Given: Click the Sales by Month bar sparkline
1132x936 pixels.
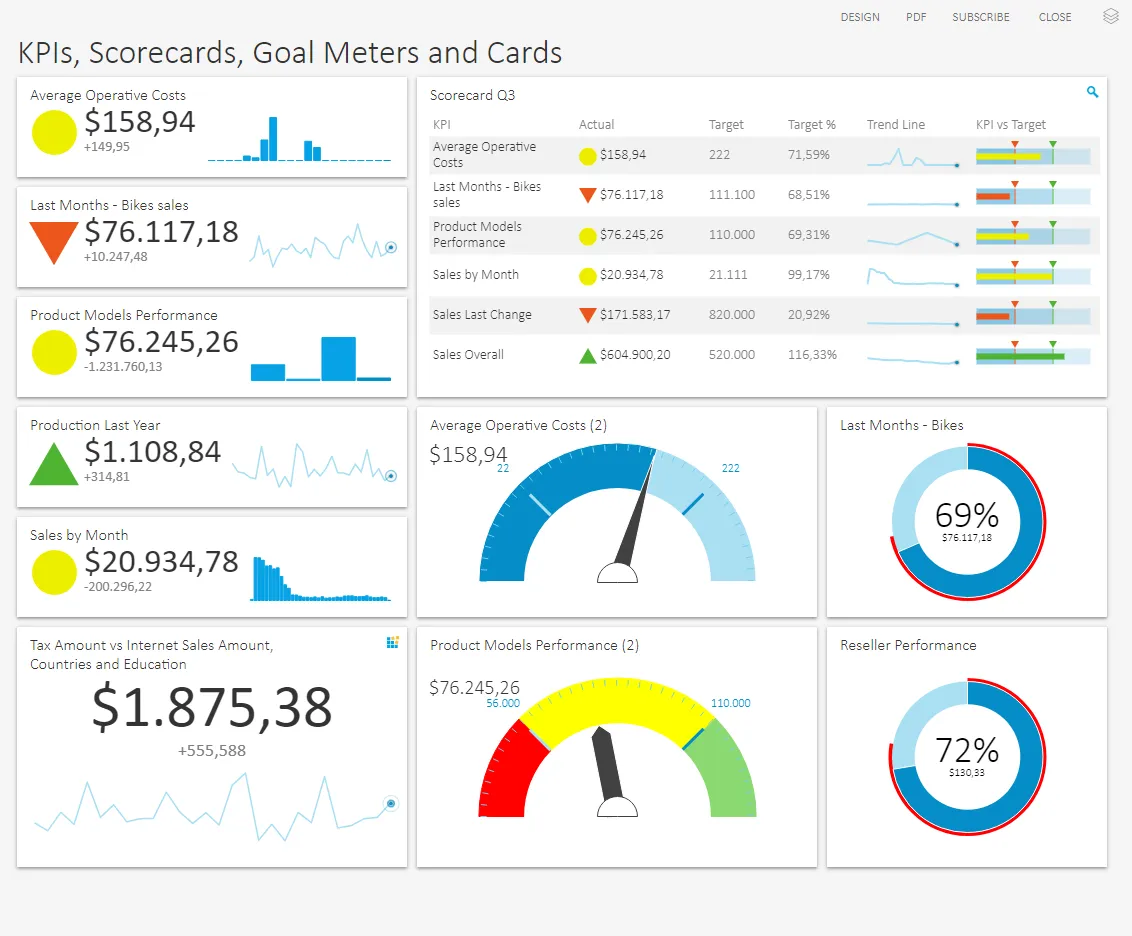Looking at the screenshot, I should coord(318,582).
